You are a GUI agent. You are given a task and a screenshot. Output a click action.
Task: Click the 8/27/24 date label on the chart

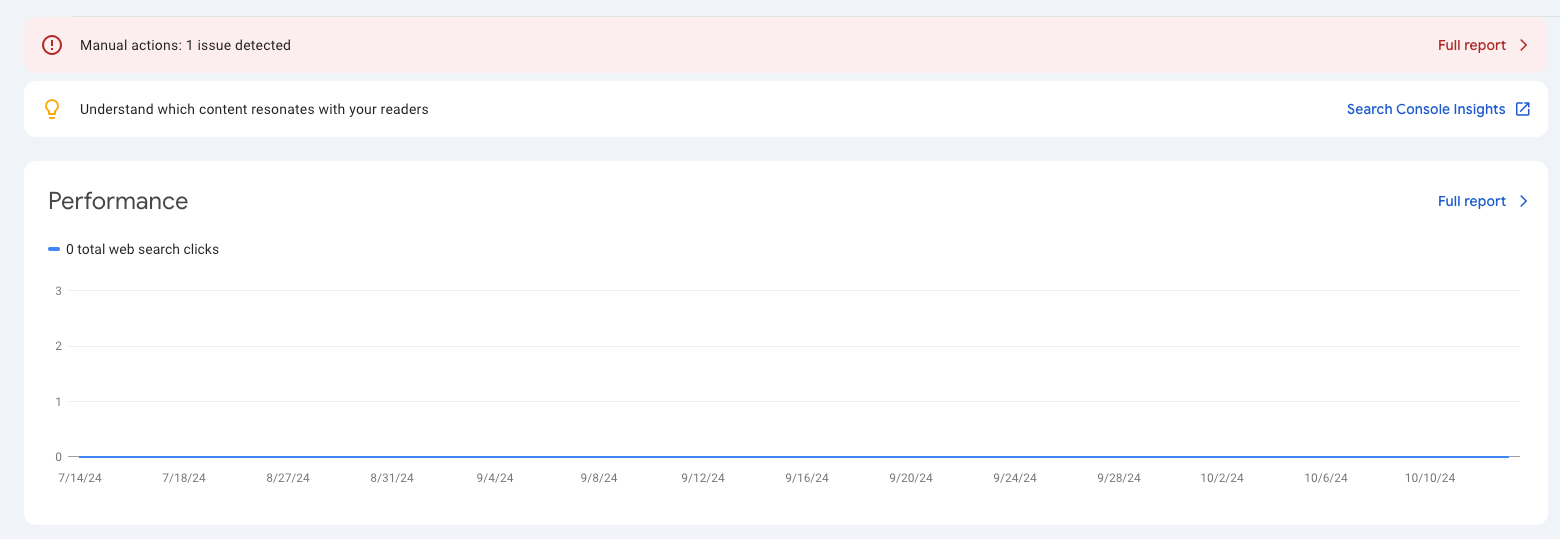coord(288,478)
